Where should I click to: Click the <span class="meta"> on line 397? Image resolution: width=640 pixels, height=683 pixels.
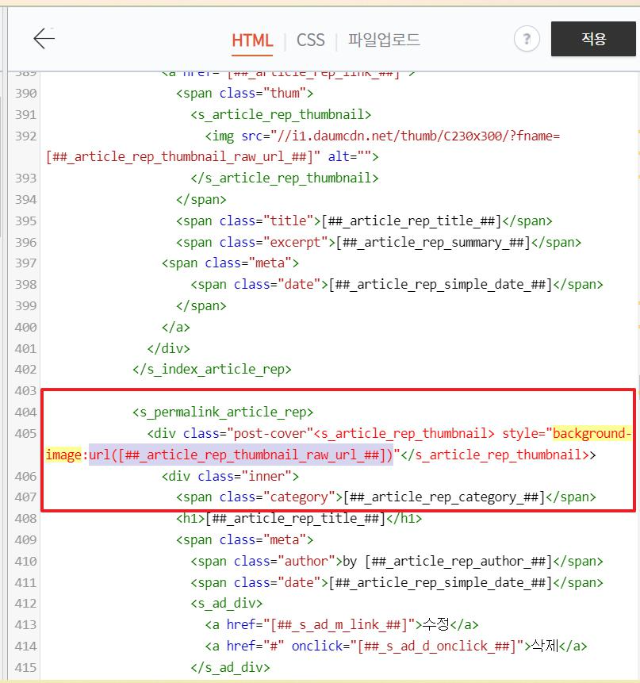230,263
